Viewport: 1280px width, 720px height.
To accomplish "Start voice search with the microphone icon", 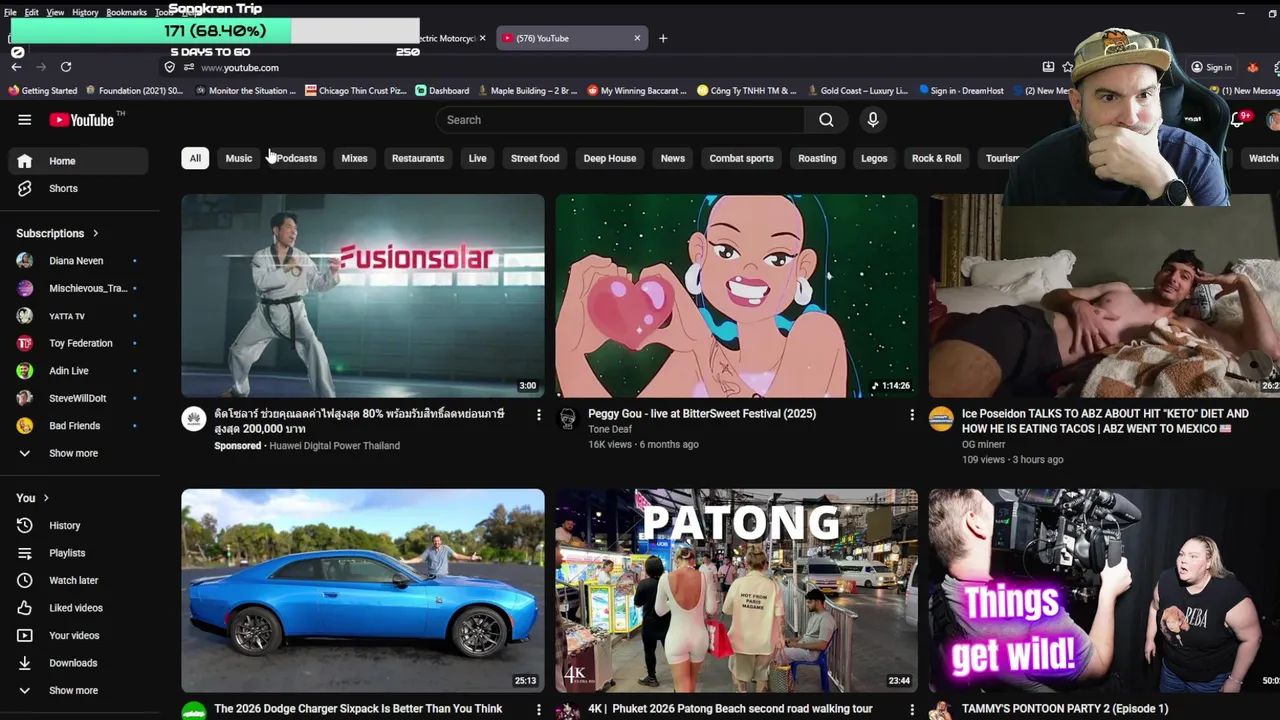I will [873, 120].
